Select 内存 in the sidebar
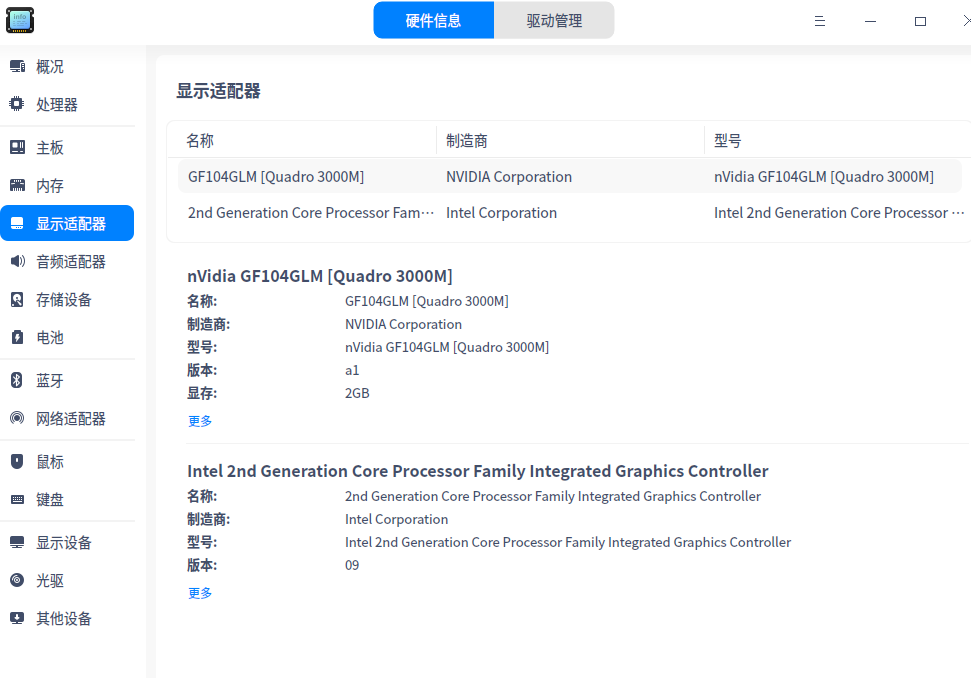 coord(67,185)
